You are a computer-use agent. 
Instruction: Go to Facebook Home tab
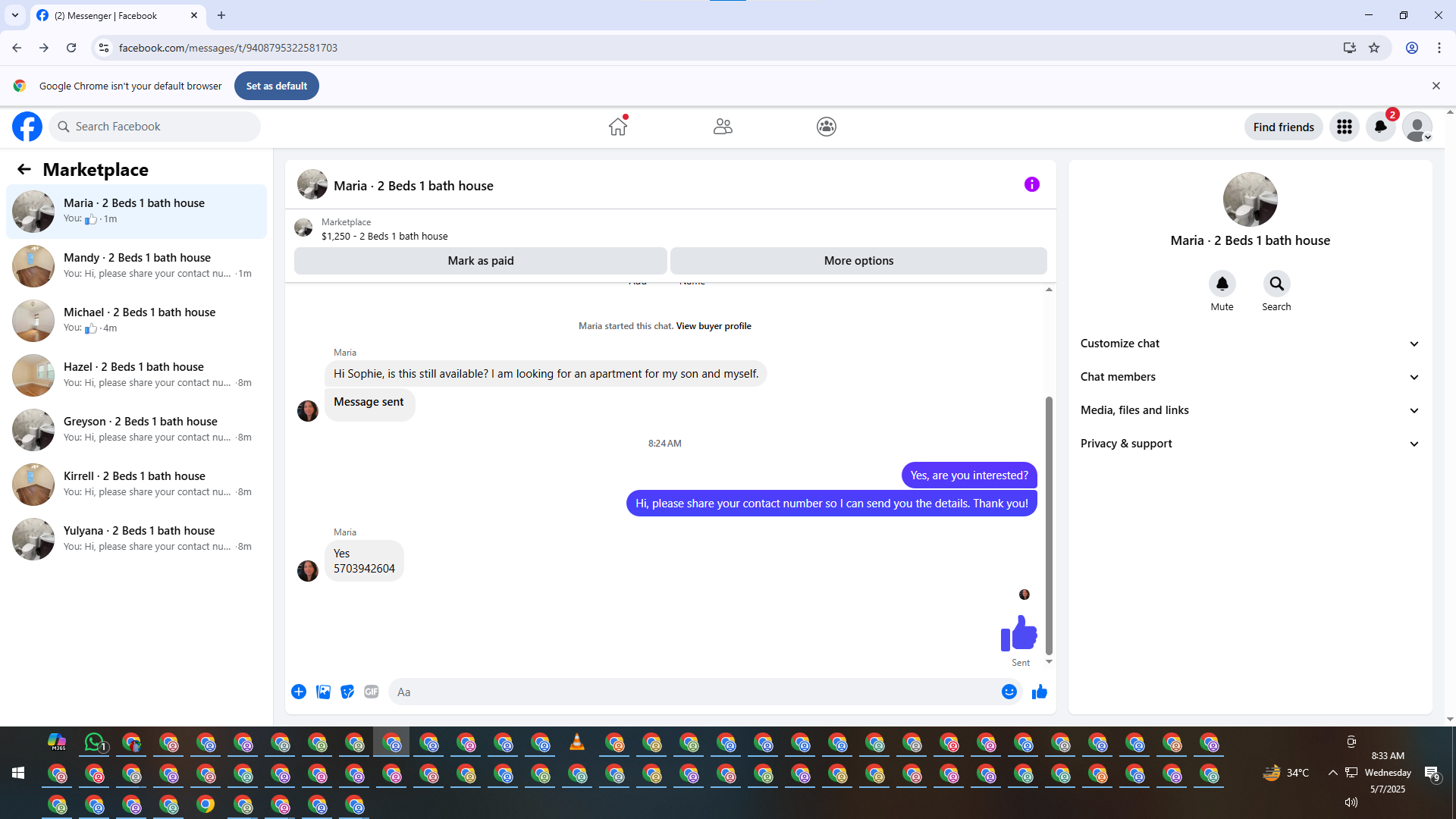point(618,127)
